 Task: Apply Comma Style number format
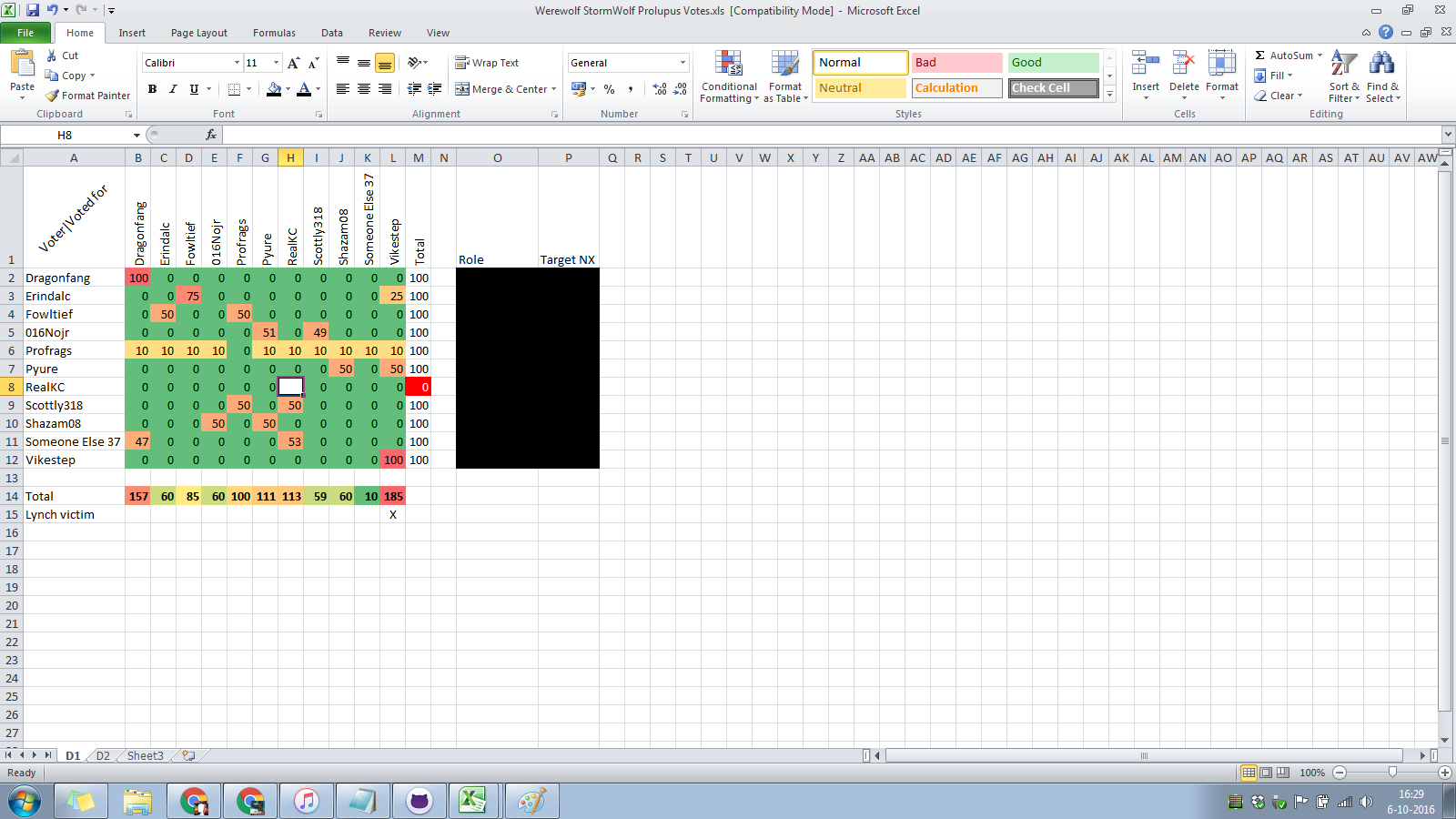[631, 89]
